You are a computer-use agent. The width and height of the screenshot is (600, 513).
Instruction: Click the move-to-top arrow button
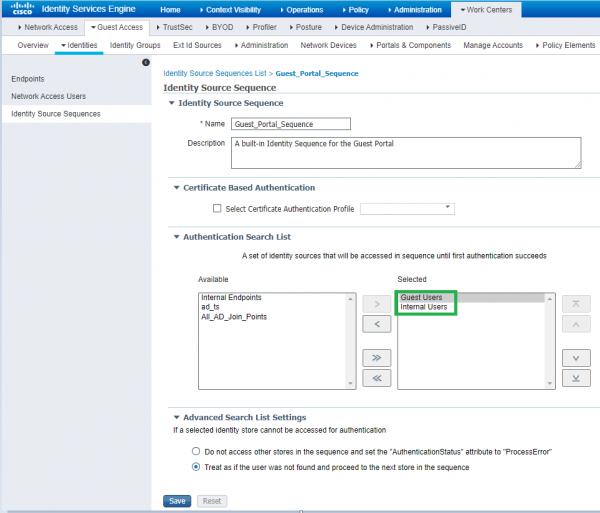coord(576,302)
